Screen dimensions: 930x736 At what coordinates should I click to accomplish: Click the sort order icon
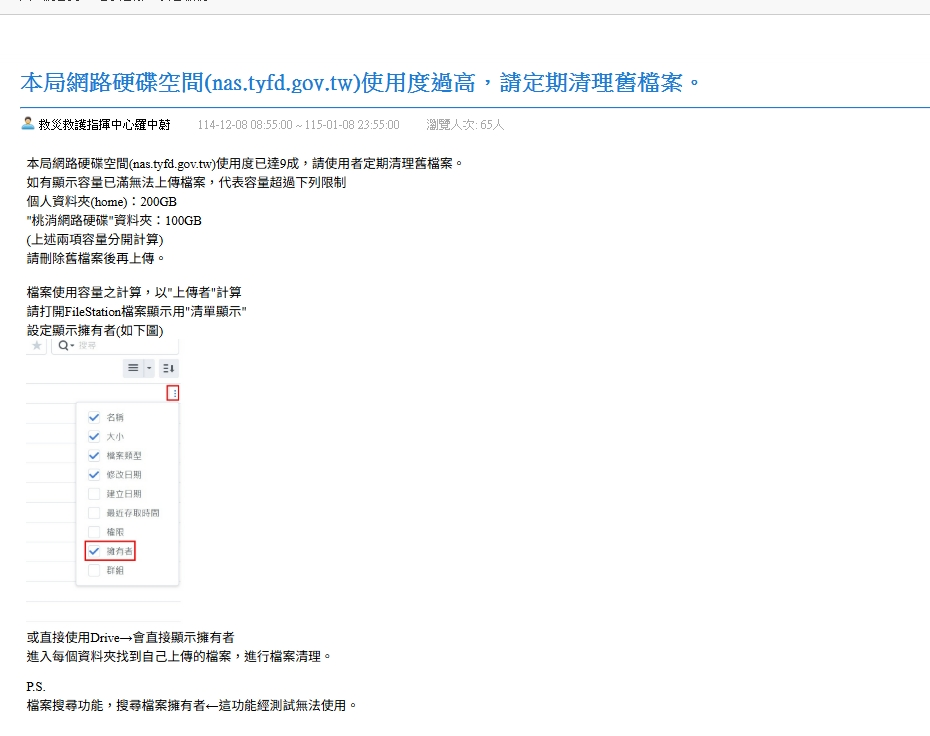pos(168,368)
